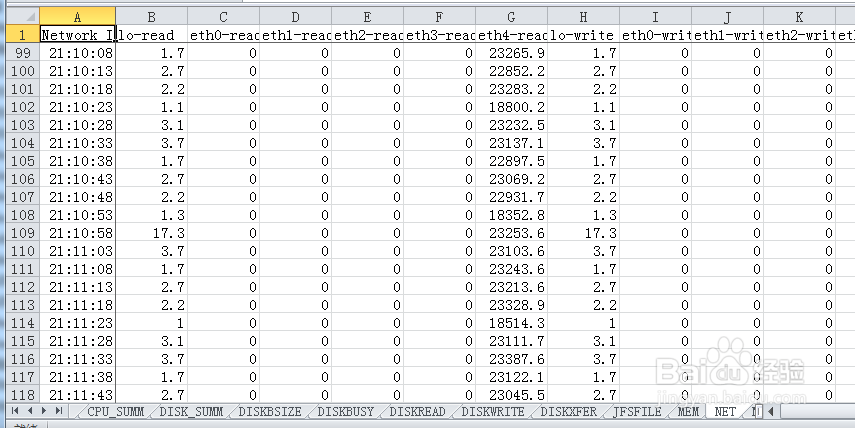Click lo-write value 1.3 in row 108
Image resolution: width=855 pixels, height=428 pixels.
[x=583, y=215]
